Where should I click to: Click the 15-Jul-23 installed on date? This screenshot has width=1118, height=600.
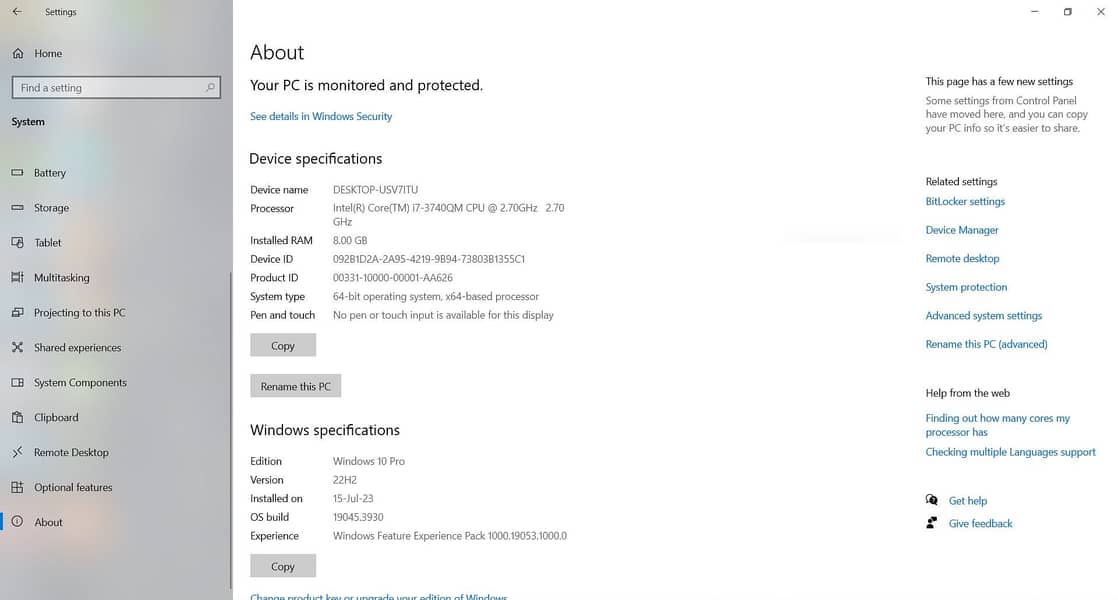coord(352,498)
